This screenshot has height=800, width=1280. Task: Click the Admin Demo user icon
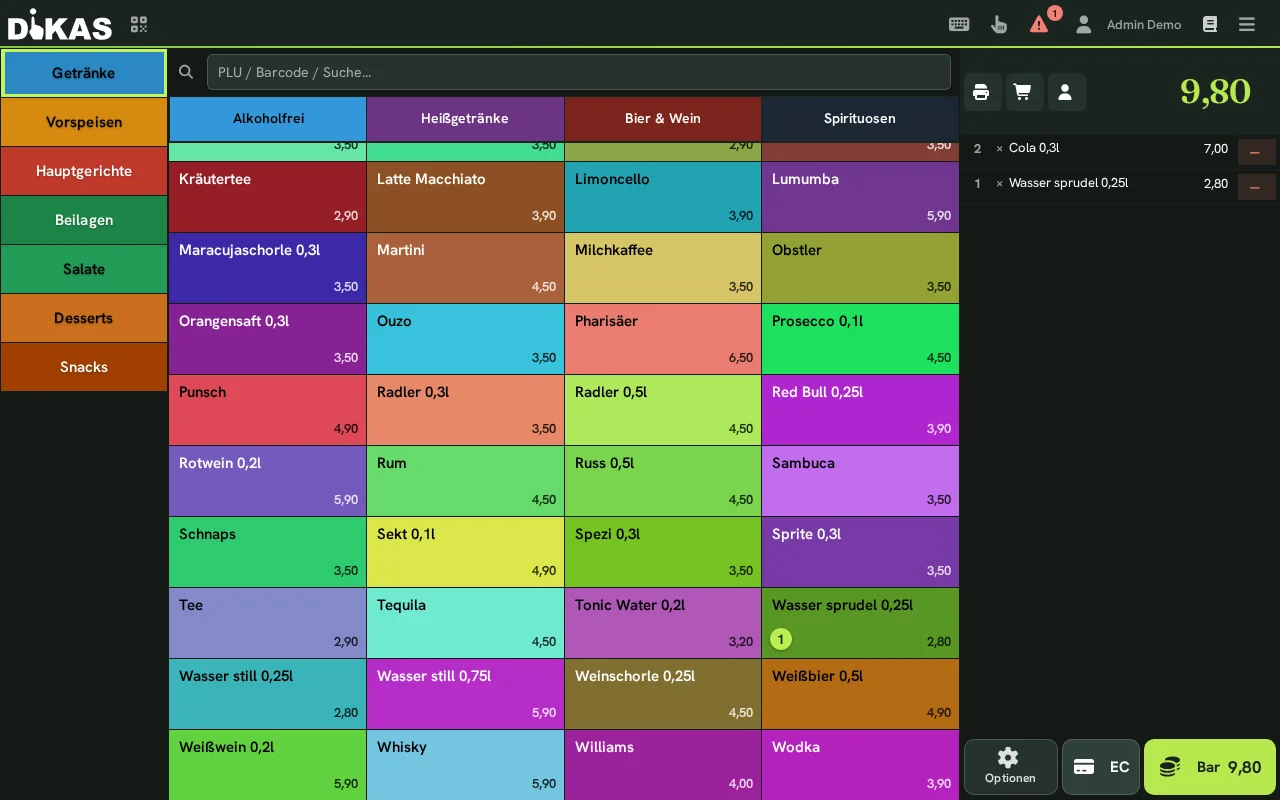point(1083,24)
